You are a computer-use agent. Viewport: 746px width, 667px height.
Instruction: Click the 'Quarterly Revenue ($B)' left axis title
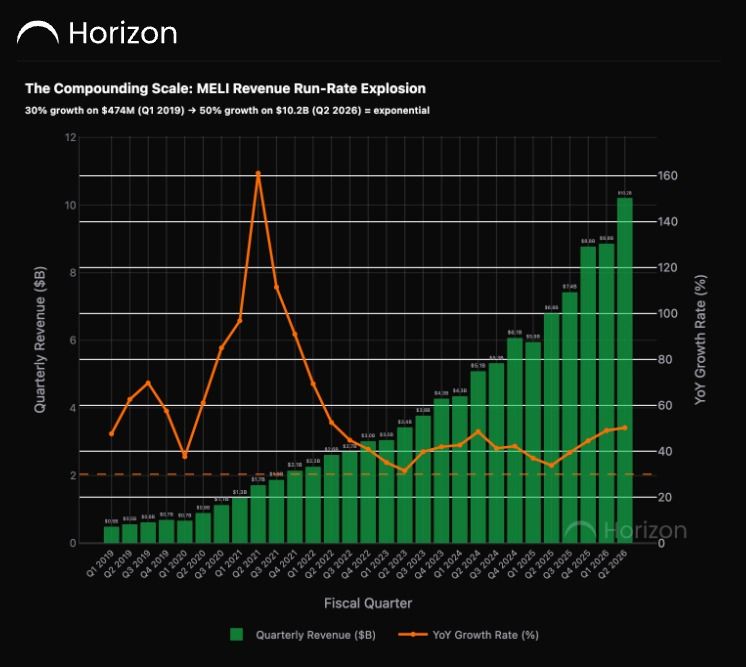(x=40, y=339)
